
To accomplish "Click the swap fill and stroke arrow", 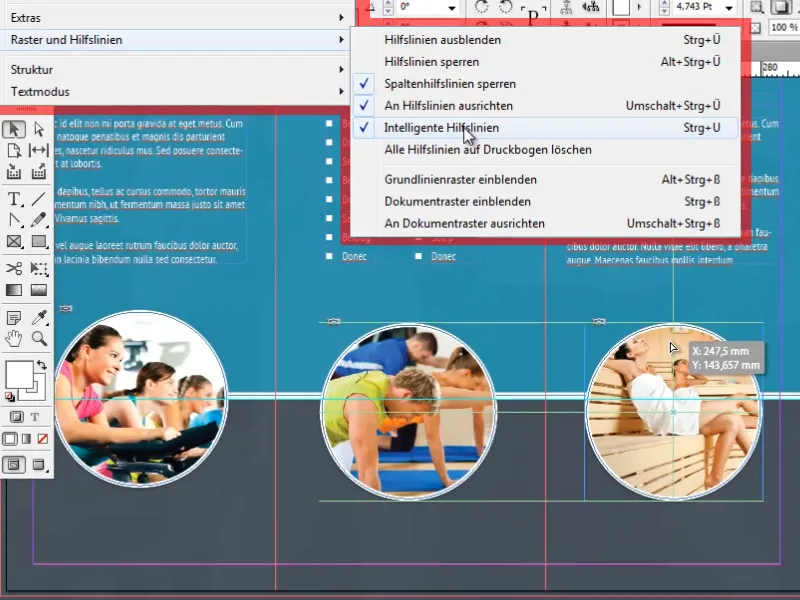I will tap(42, 365).
